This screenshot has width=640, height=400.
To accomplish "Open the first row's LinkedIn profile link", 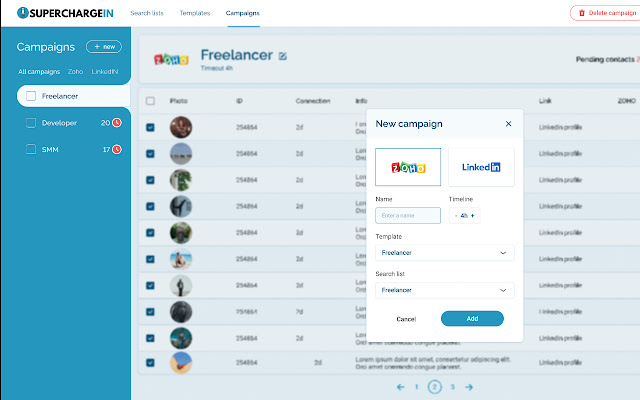I will pos(560,127).
